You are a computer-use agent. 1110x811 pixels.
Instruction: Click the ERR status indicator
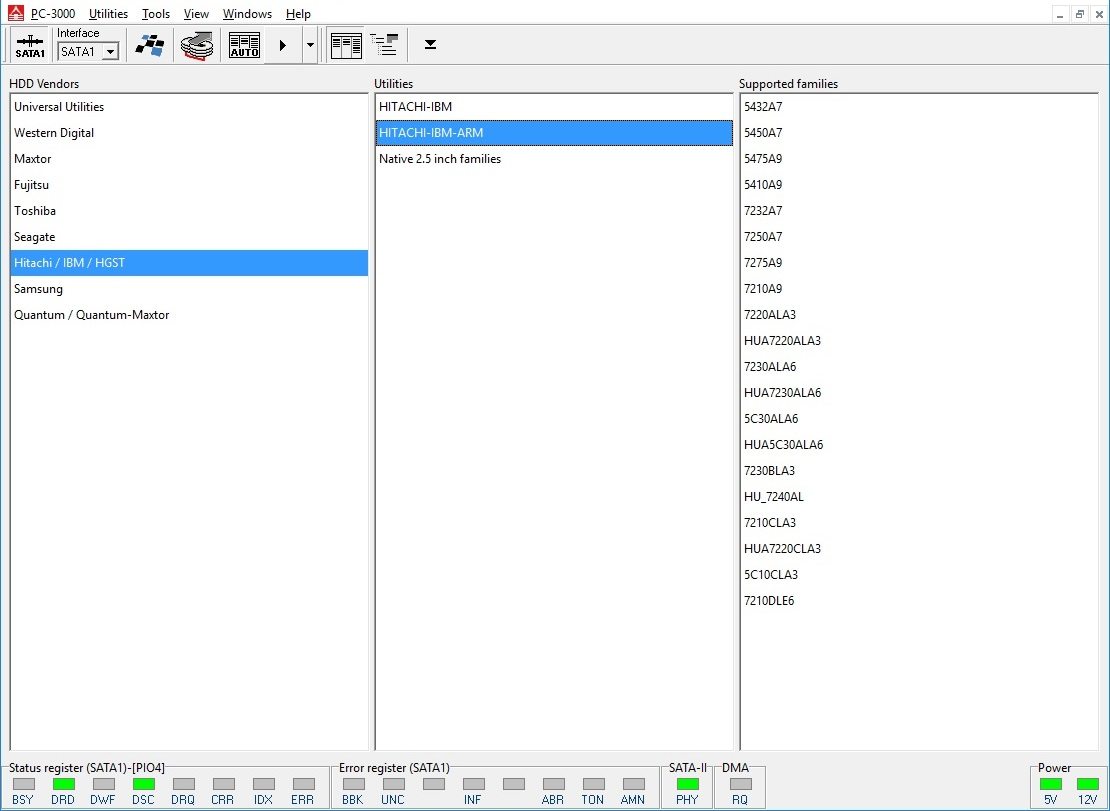[x=303, y=784]
